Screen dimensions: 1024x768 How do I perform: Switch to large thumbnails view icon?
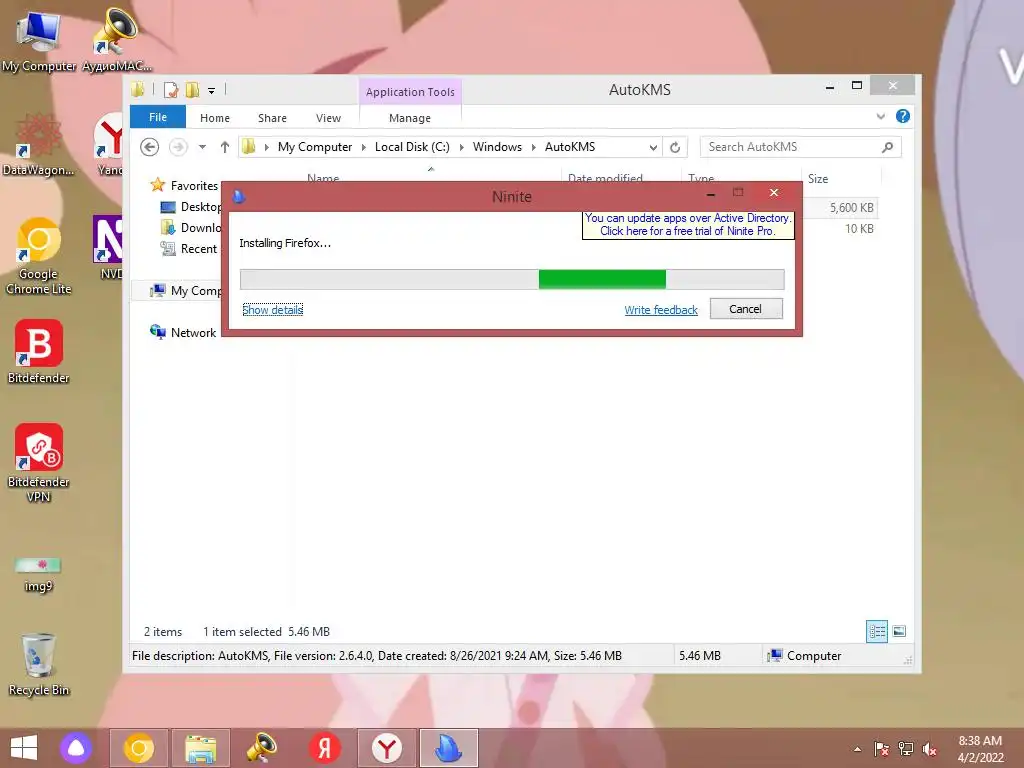pyautogui.click(x=899, y=632)
